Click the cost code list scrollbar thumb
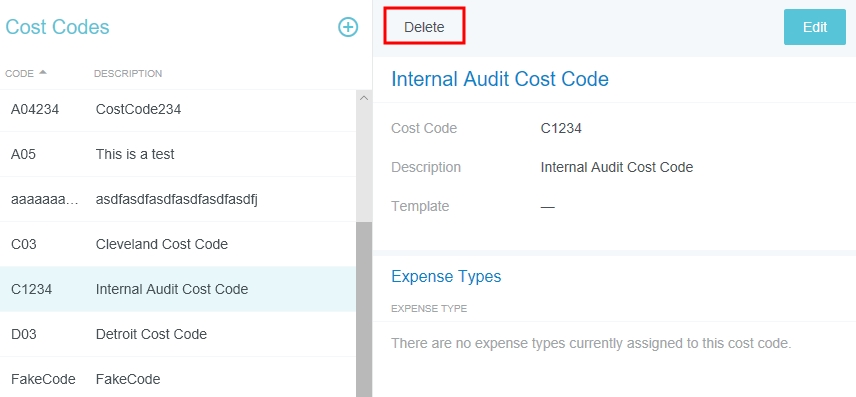The width and height of the screenshot is (856, 397). [x=364, y=309]
